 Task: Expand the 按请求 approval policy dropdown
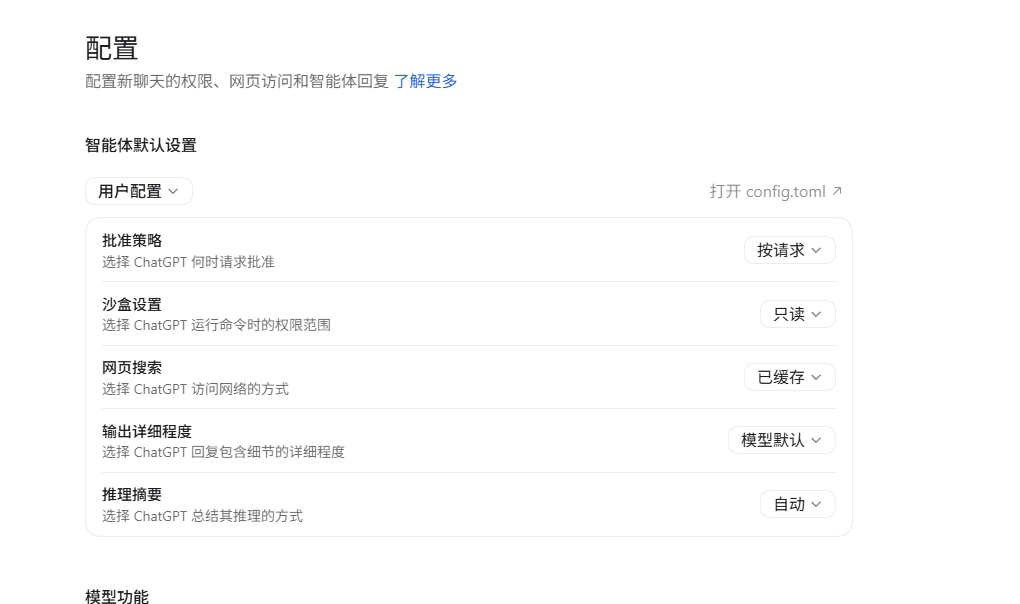pos(790,250)
